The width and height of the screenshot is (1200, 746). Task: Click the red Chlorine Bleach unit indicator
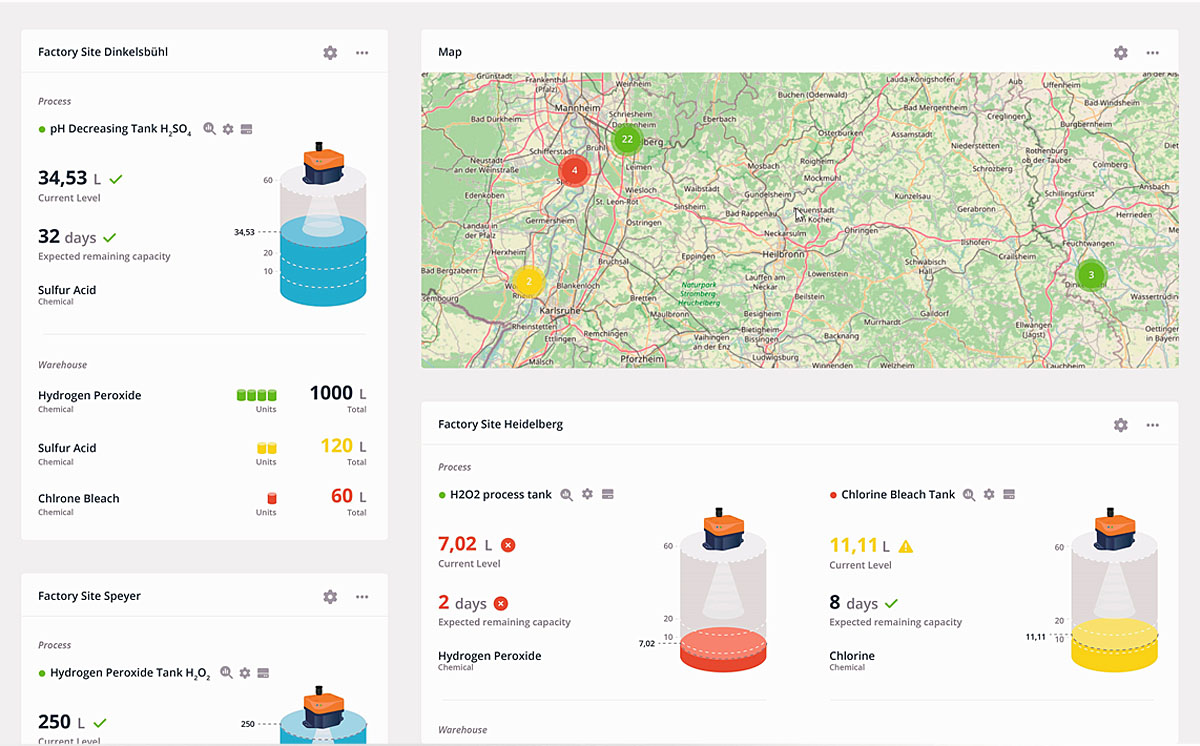pyautogui.click(x=271, y=498)
